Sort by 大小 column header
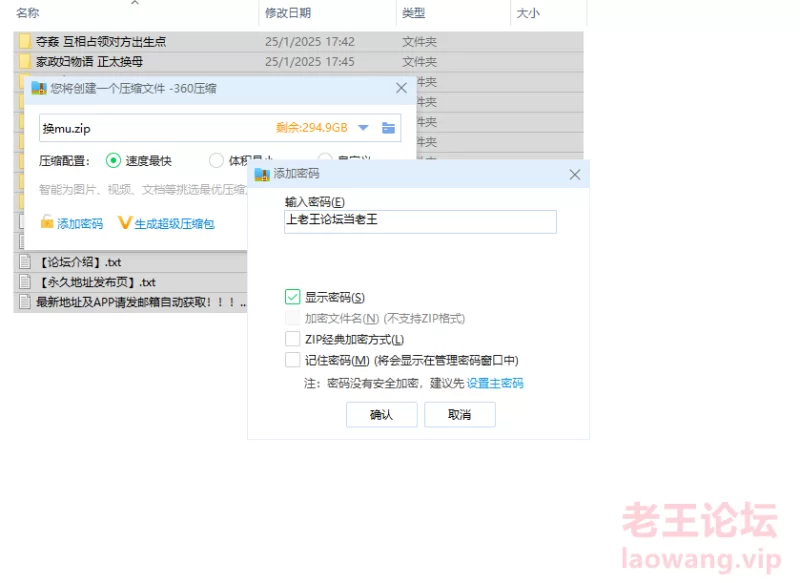Viewport: 800px width, 583px height. coord(528,13)
